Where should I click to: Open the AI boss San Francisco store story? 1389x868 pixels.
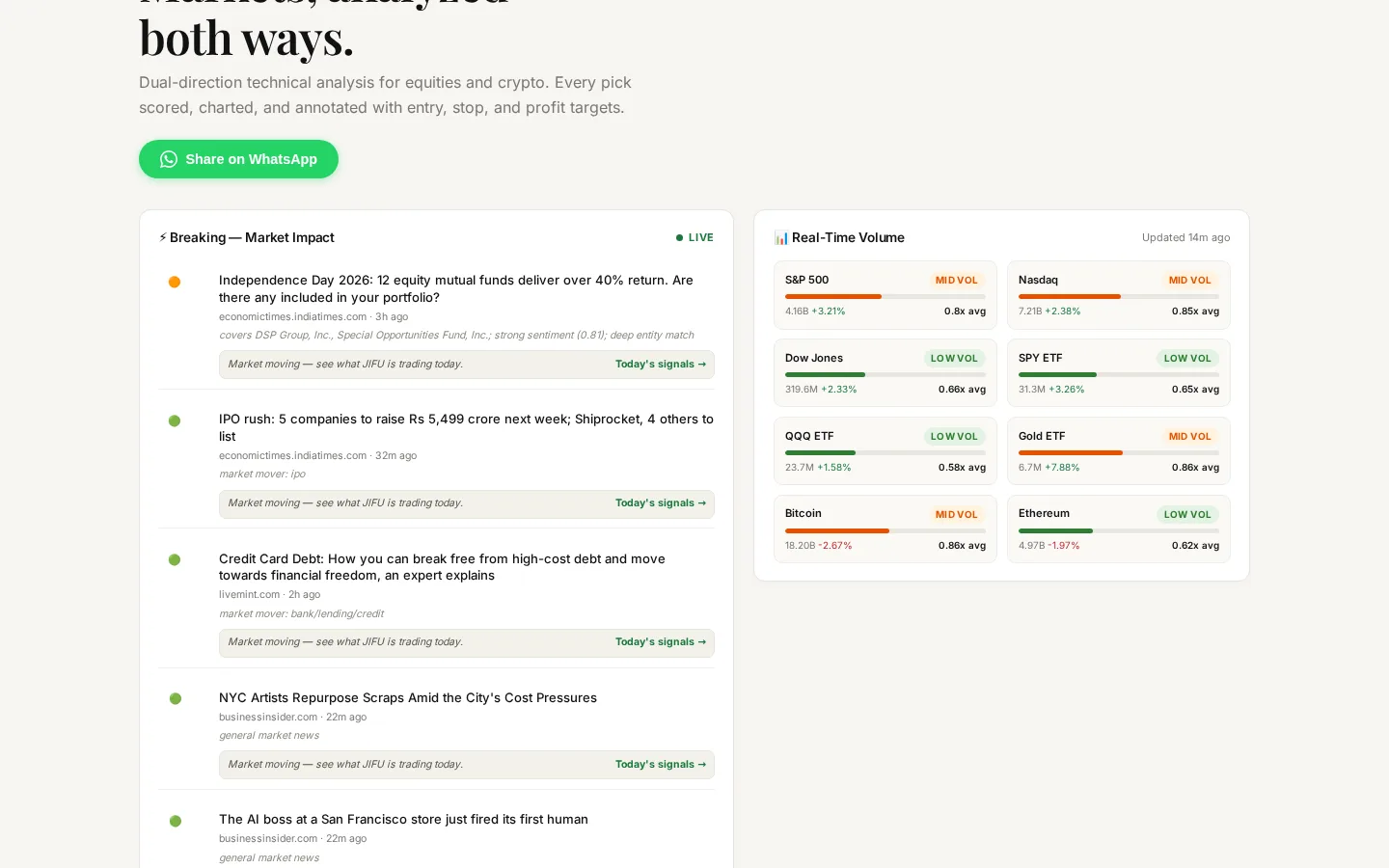click(x=403, y=819)
